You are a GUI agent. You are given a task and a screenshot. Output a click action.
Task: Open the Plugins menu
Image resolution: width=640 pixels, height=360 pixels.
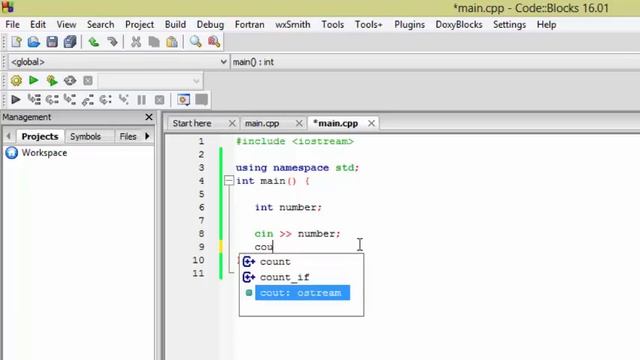point(409,24)
